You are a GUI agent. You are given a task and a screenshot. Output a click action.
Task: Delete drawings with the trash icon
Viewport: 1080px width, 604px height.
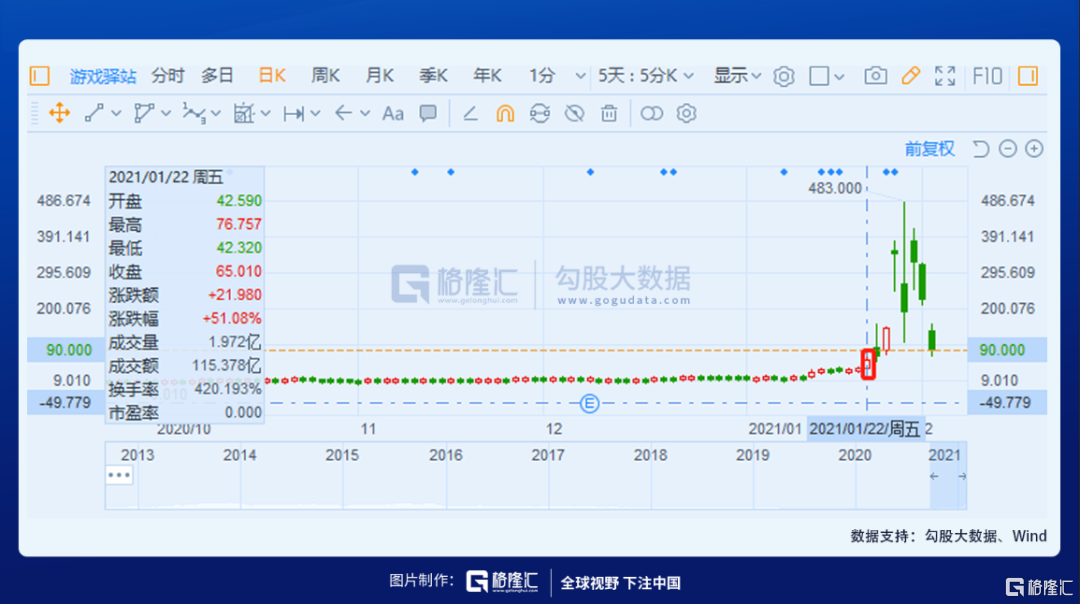tap(609, 114)
